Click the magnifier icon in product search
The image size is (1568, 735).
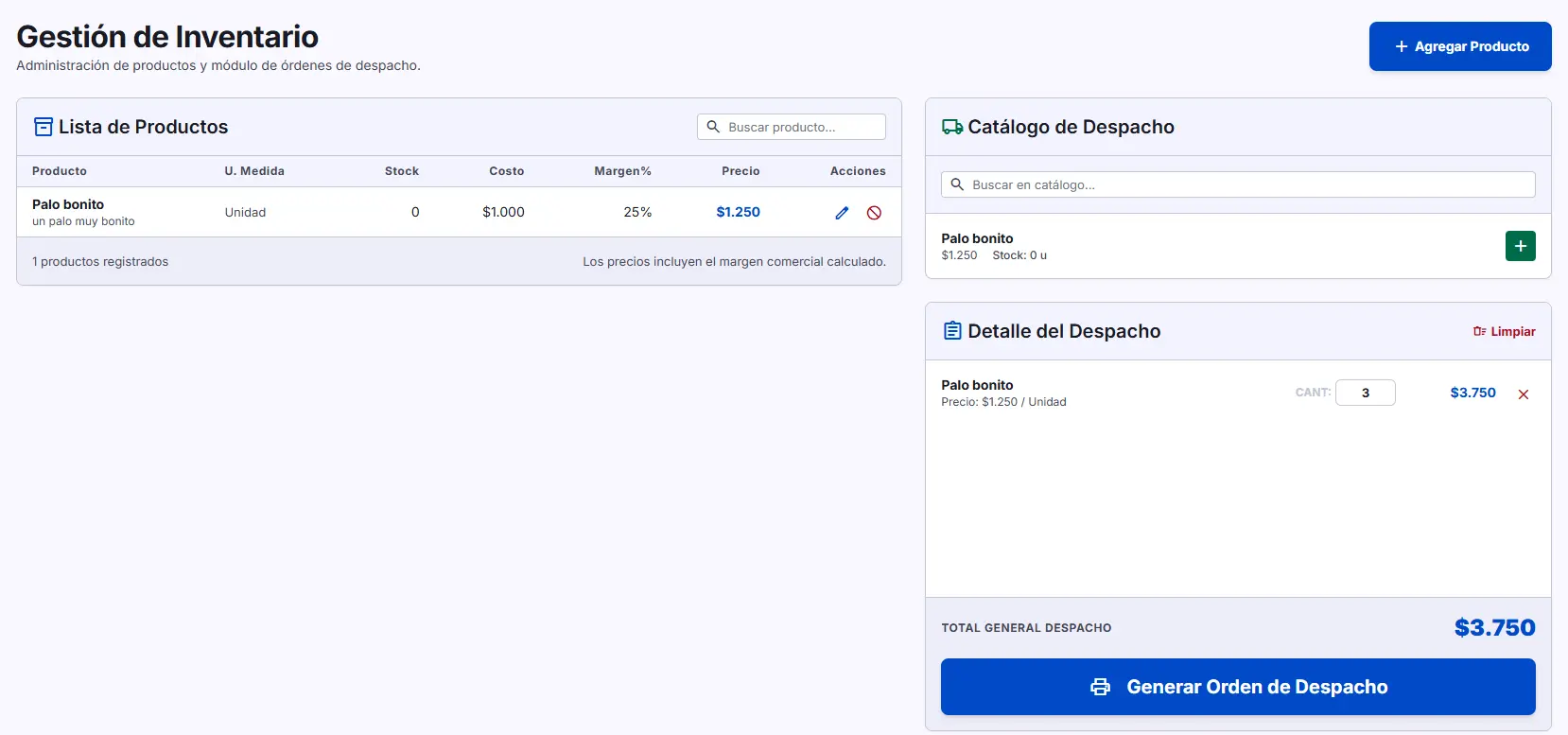coord(714,127)
